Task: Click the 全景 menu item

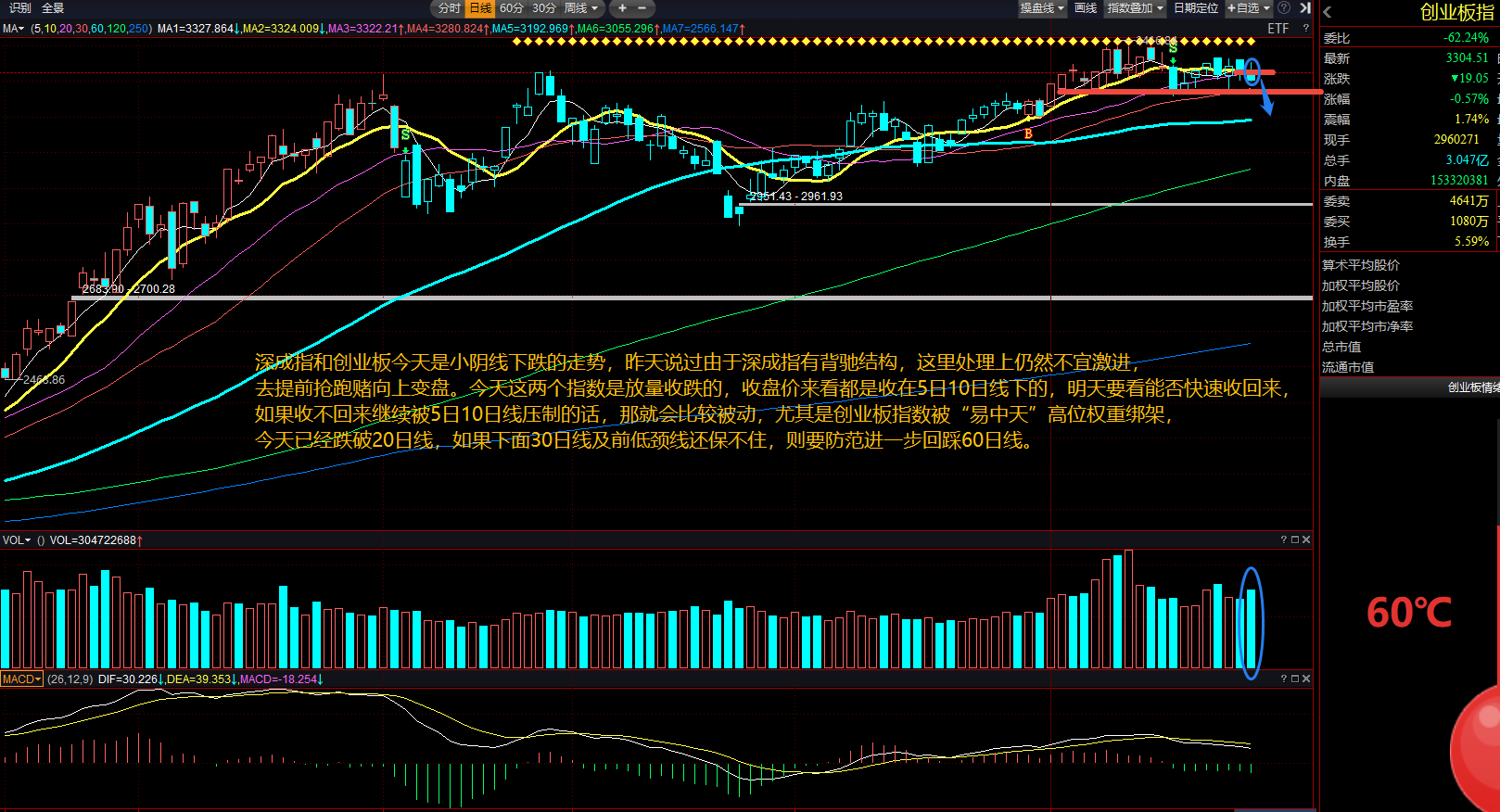Action: (53, 8)
